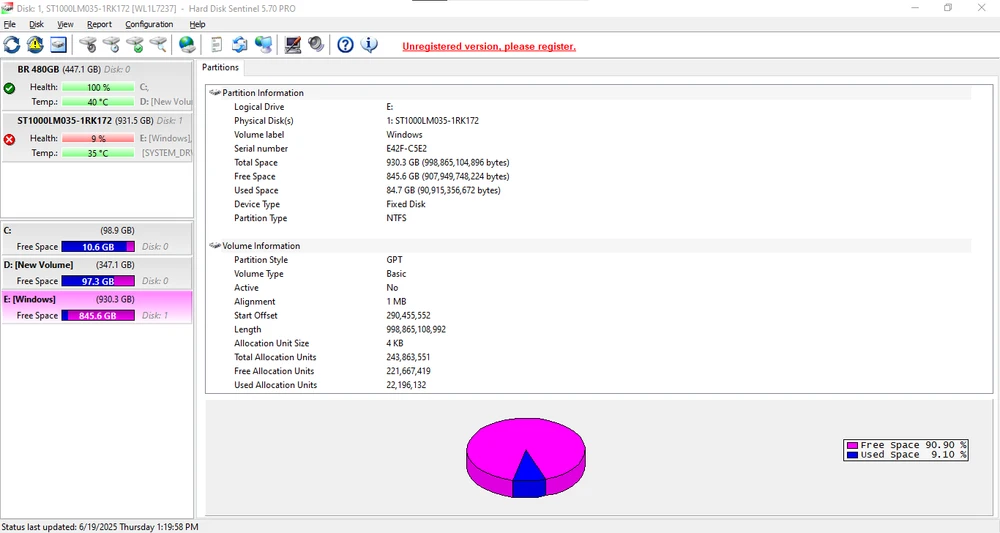Open the Configuration menu

click(149, 24)
